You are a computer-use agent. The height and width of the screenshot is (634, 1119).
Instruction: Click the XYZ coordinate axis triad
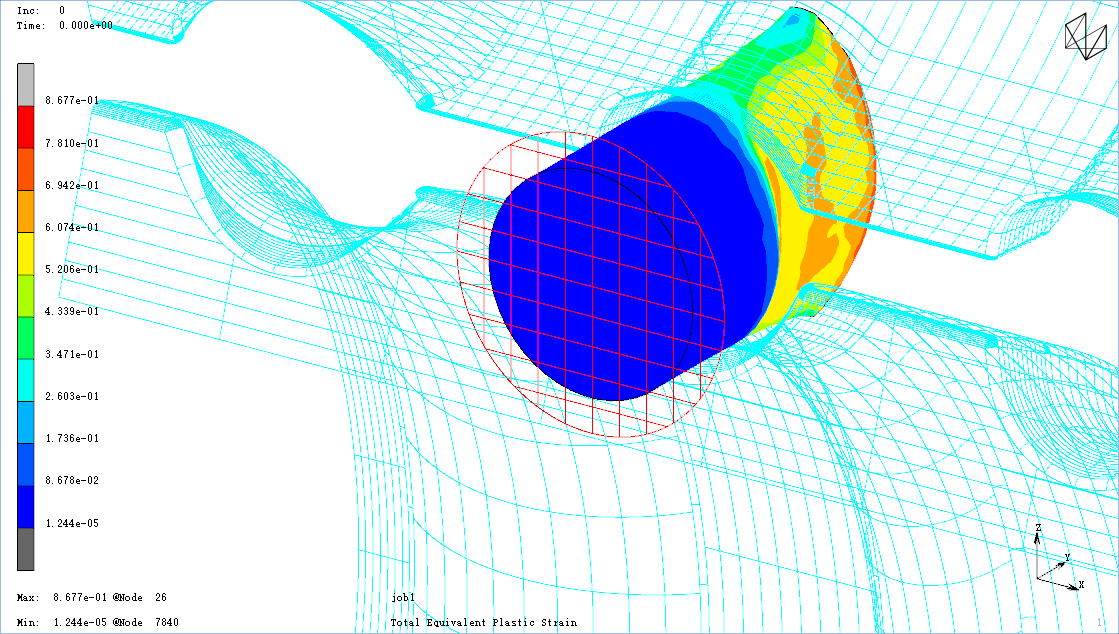coord(1059,559)
